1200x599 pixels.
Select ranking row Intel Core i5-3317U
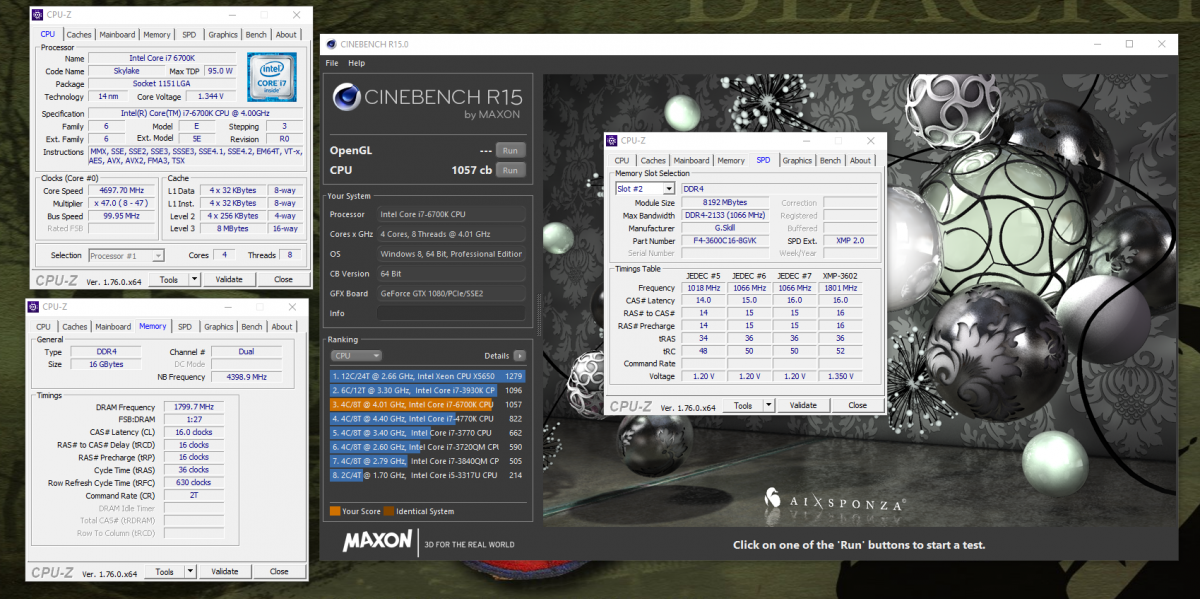tap(427, 475)
